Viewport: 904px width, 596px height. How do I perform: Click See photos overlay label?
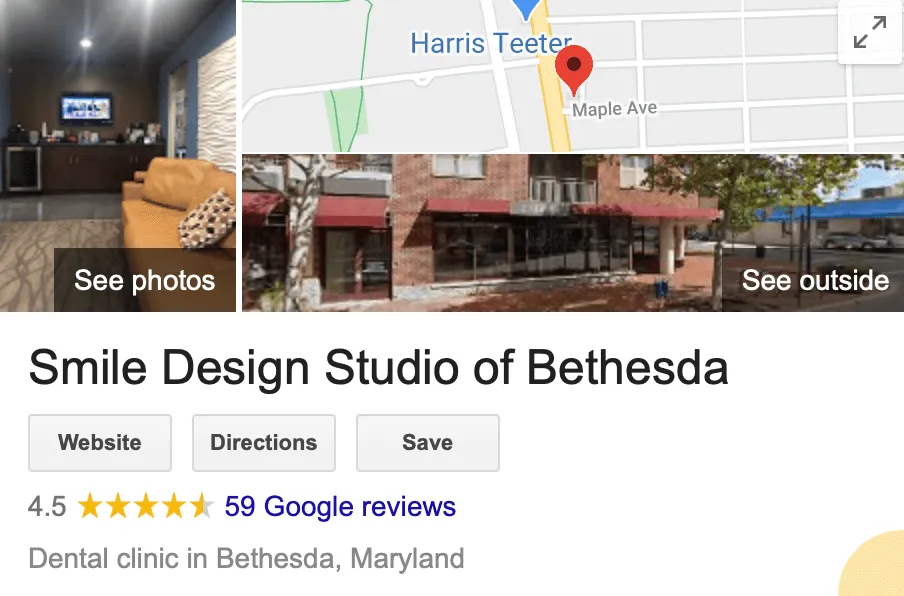pos(145,280)
